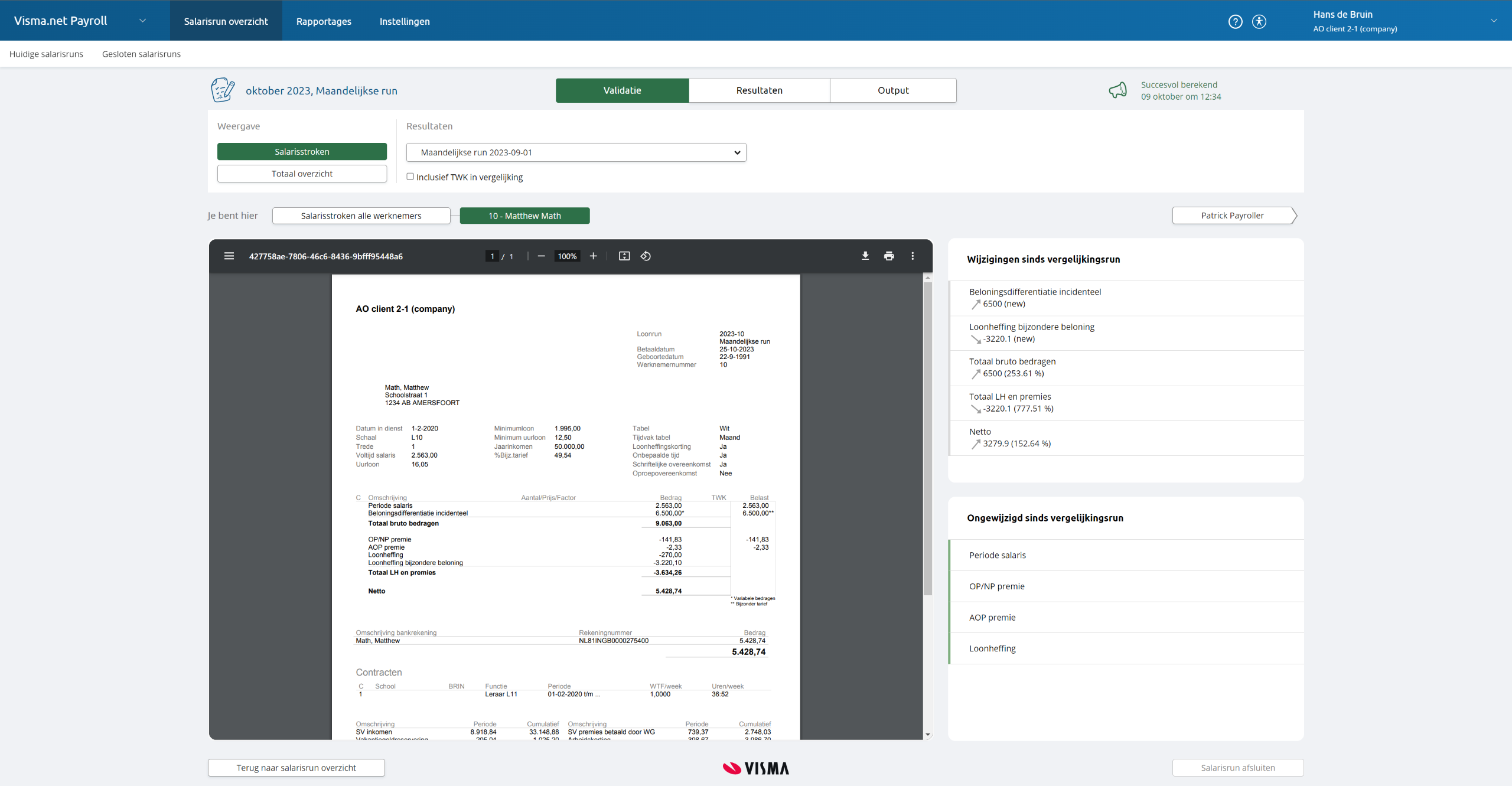Select the Salarisstroken view toggle

pos(302,151)
